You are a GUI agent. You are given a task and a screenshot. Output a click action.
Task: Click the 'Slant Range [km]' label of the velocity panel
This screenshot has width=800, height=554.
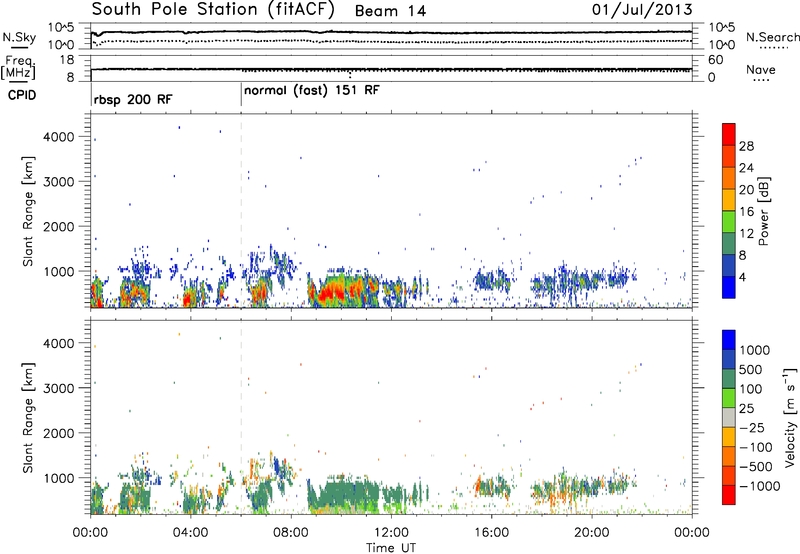click(28, 418)
